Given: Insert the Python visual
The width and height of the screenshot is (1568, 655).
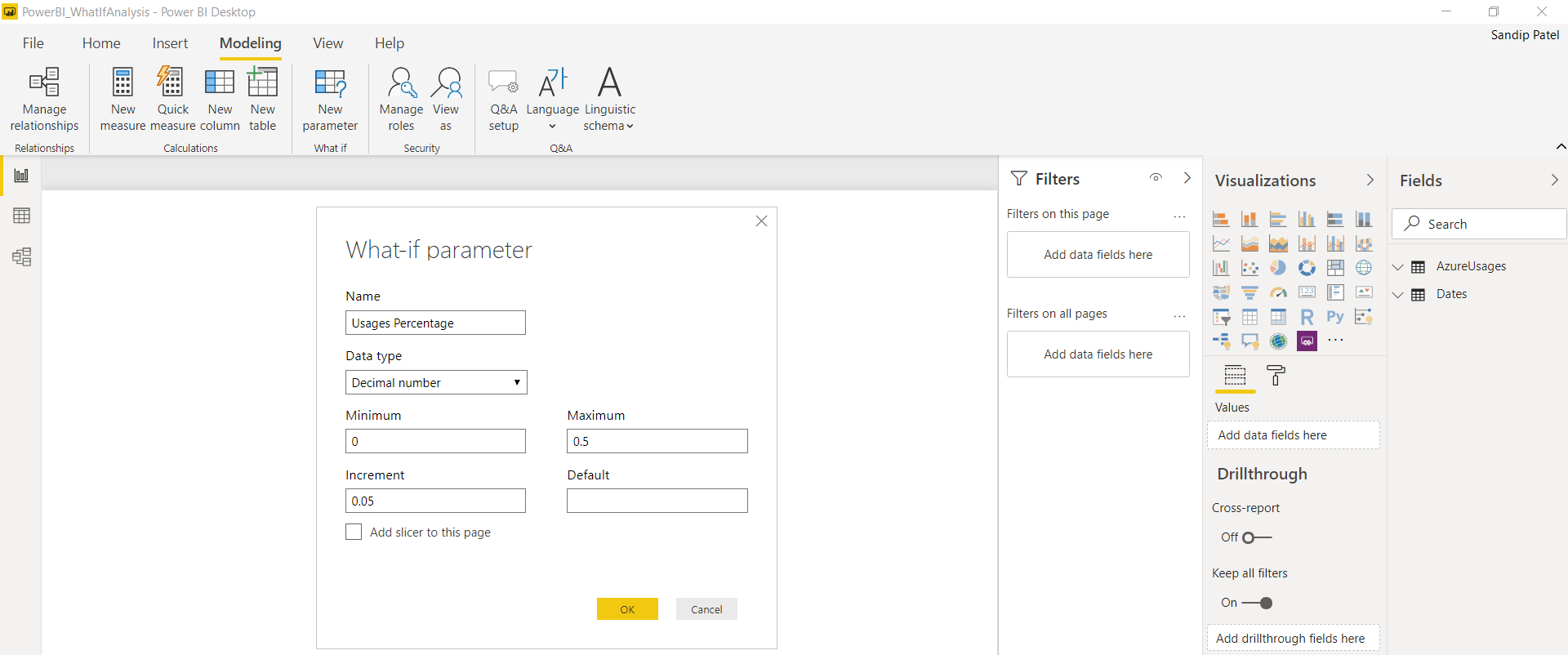Looking at the screenshot, I should (1335, 317).
